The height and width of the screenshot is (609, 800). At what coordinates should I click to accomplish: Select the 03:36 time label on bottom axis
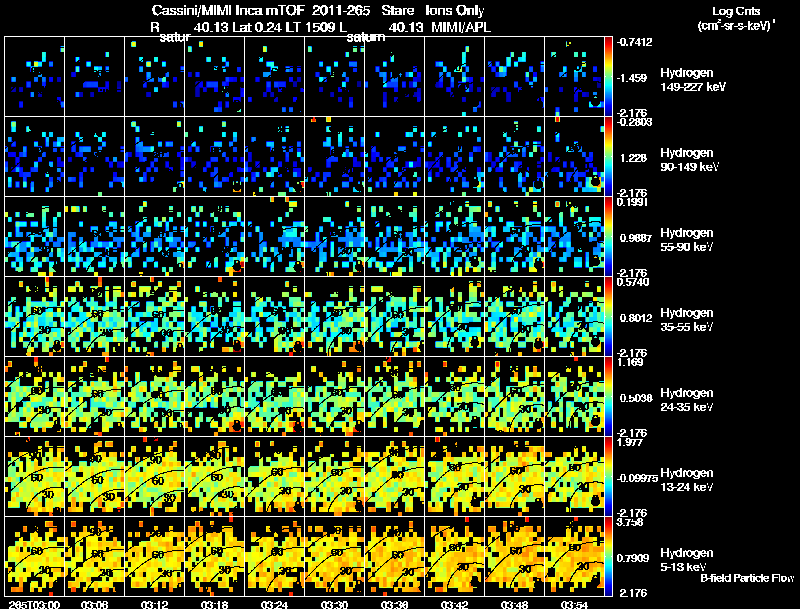(394, 603)
